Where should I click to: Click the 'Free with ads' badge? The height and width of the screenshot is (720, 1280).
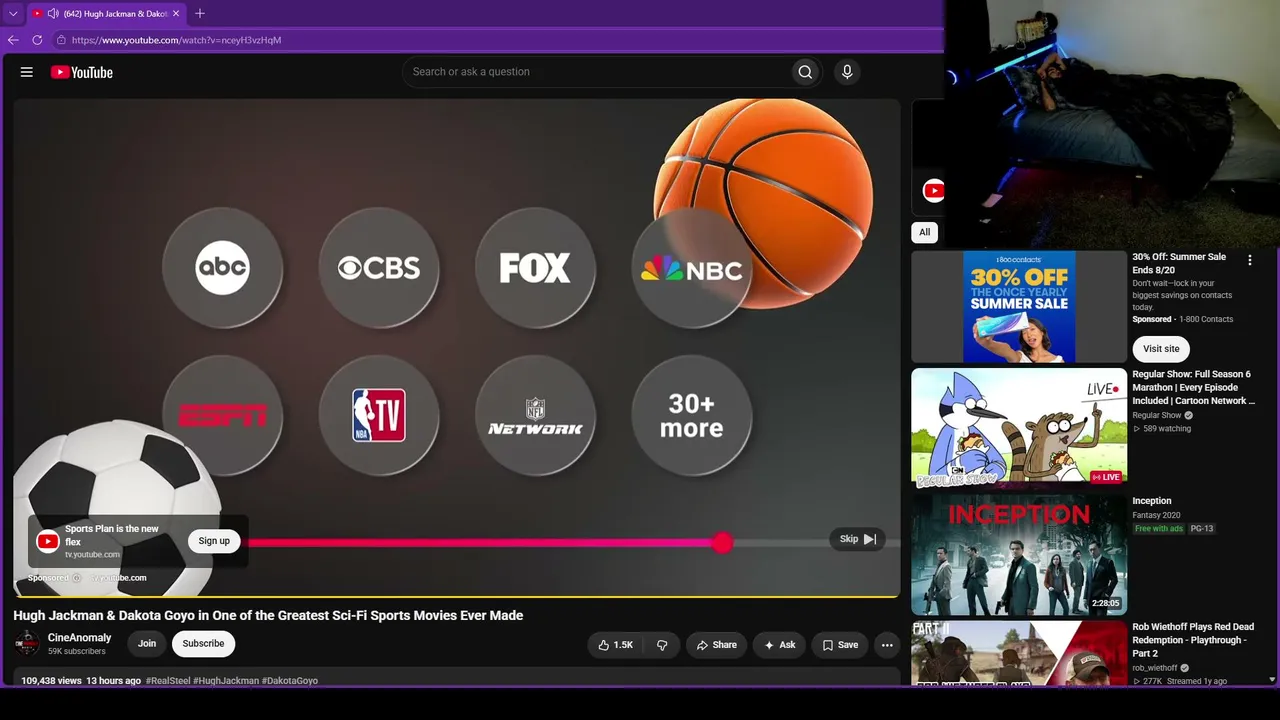pyautogui.click(x=1159, y=529)
